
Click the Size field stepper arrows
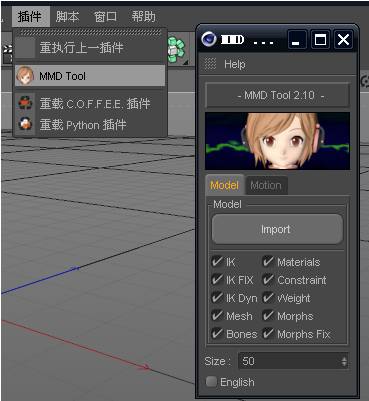[x=344, y=361]
